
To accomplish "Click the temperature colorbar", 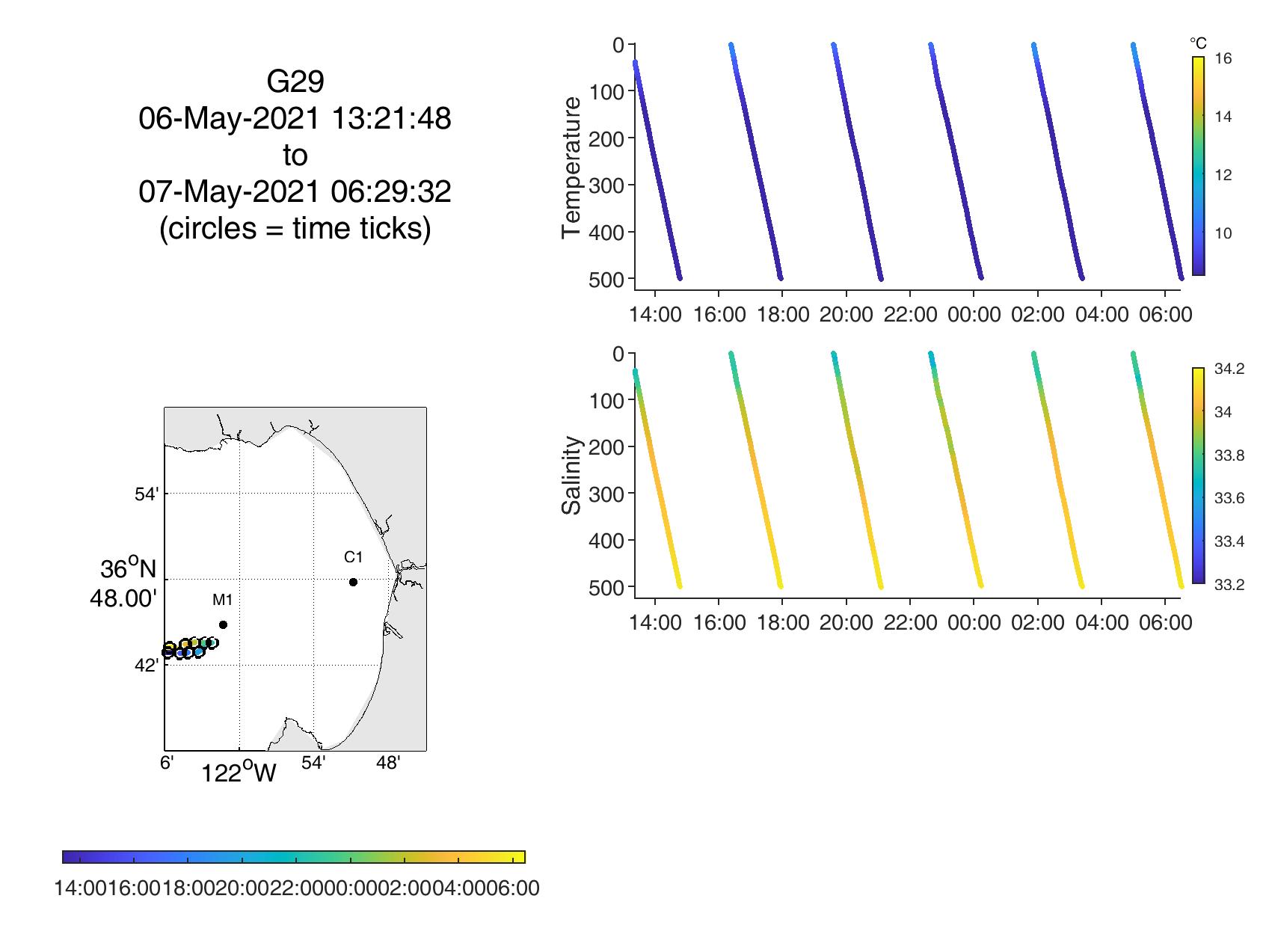I will (x=1198, y=166).
